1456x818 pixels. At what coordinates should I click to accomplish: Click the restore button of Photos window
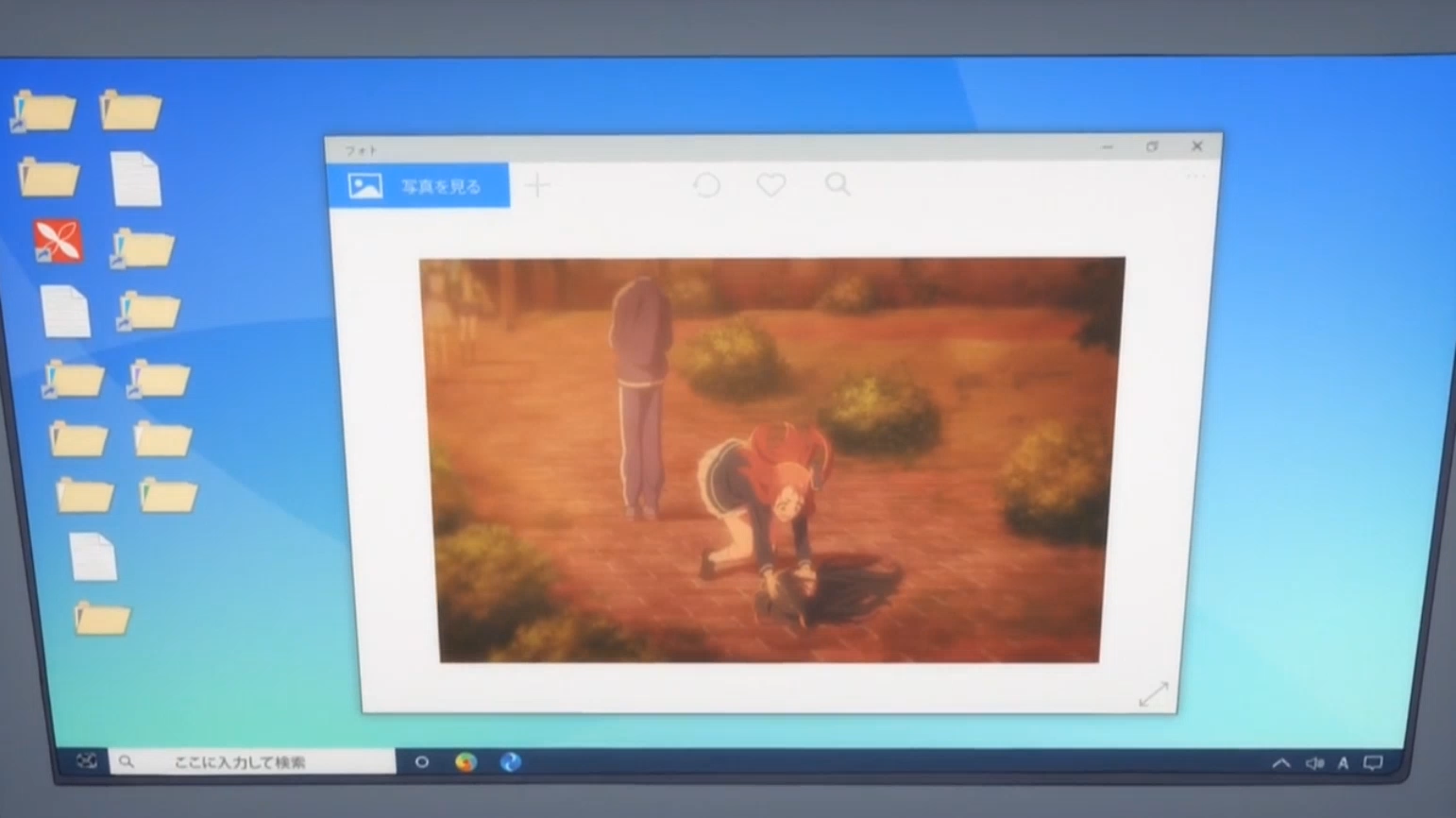pos(1152,146)
